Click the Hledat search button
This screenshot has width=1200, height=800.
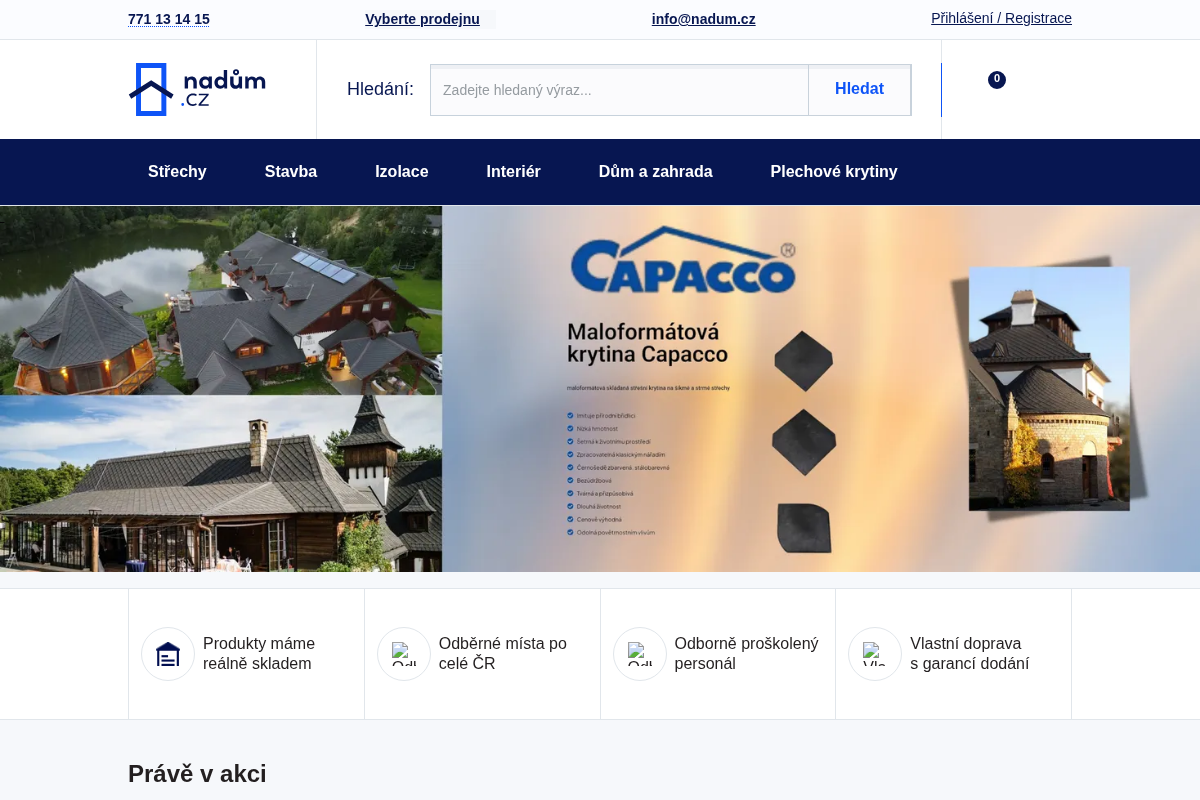point(859,90)
